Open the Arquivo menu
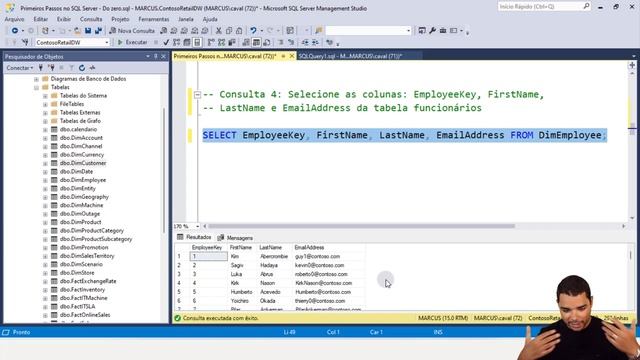This screenshot has width=640, height=360. pos(14,19)
